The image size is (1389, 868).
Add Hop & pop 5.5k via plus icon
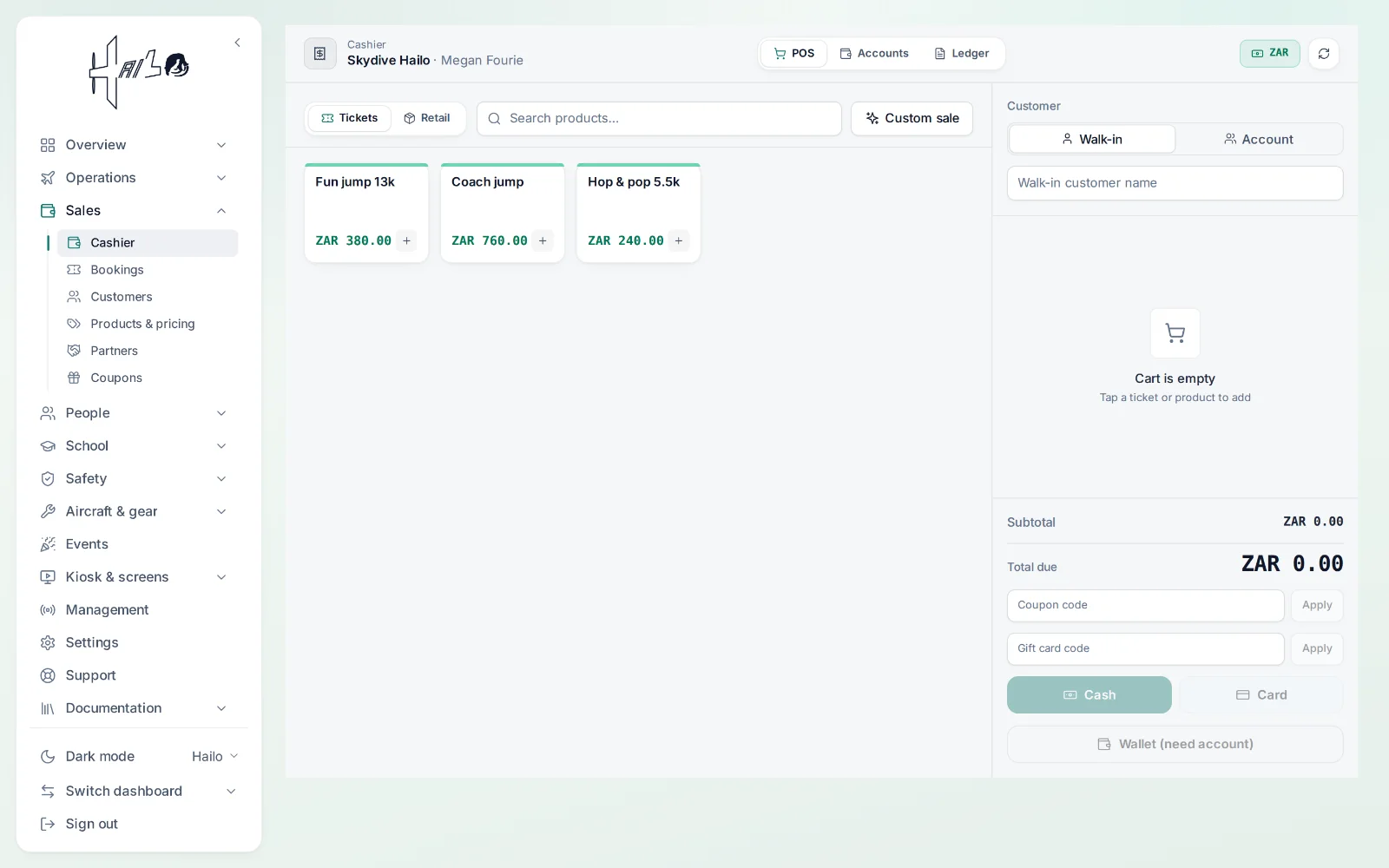pyautogui.click(x=679, y=240)
